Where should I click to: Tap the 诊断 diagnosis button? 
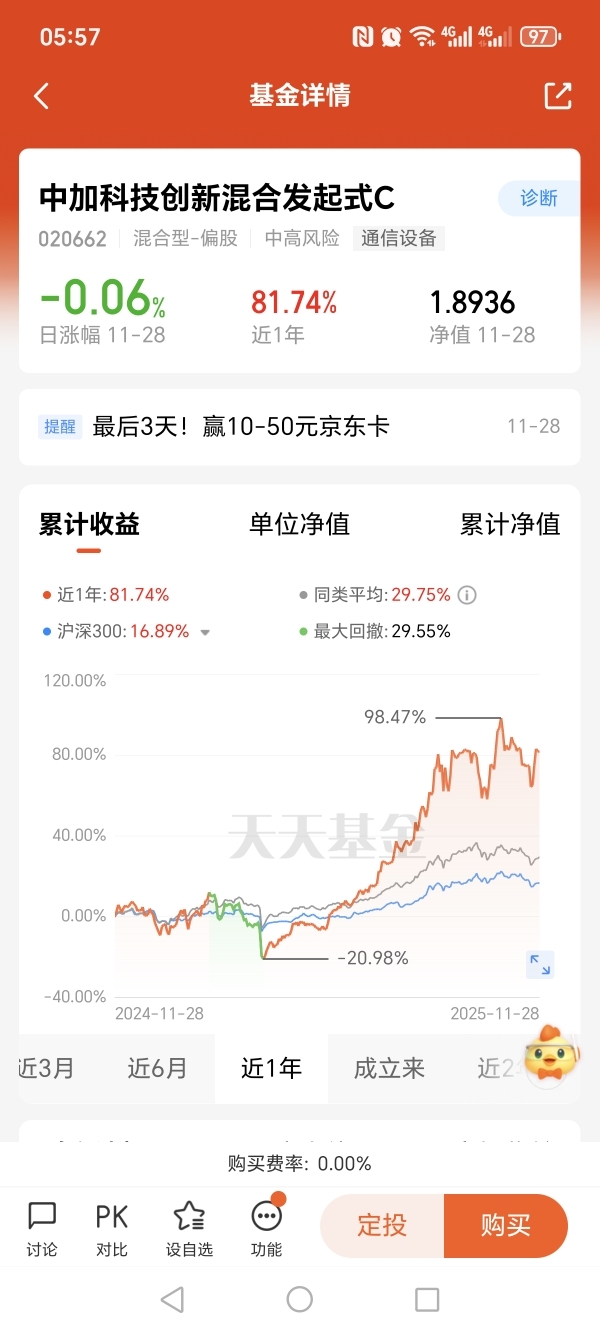coord(538,198)
